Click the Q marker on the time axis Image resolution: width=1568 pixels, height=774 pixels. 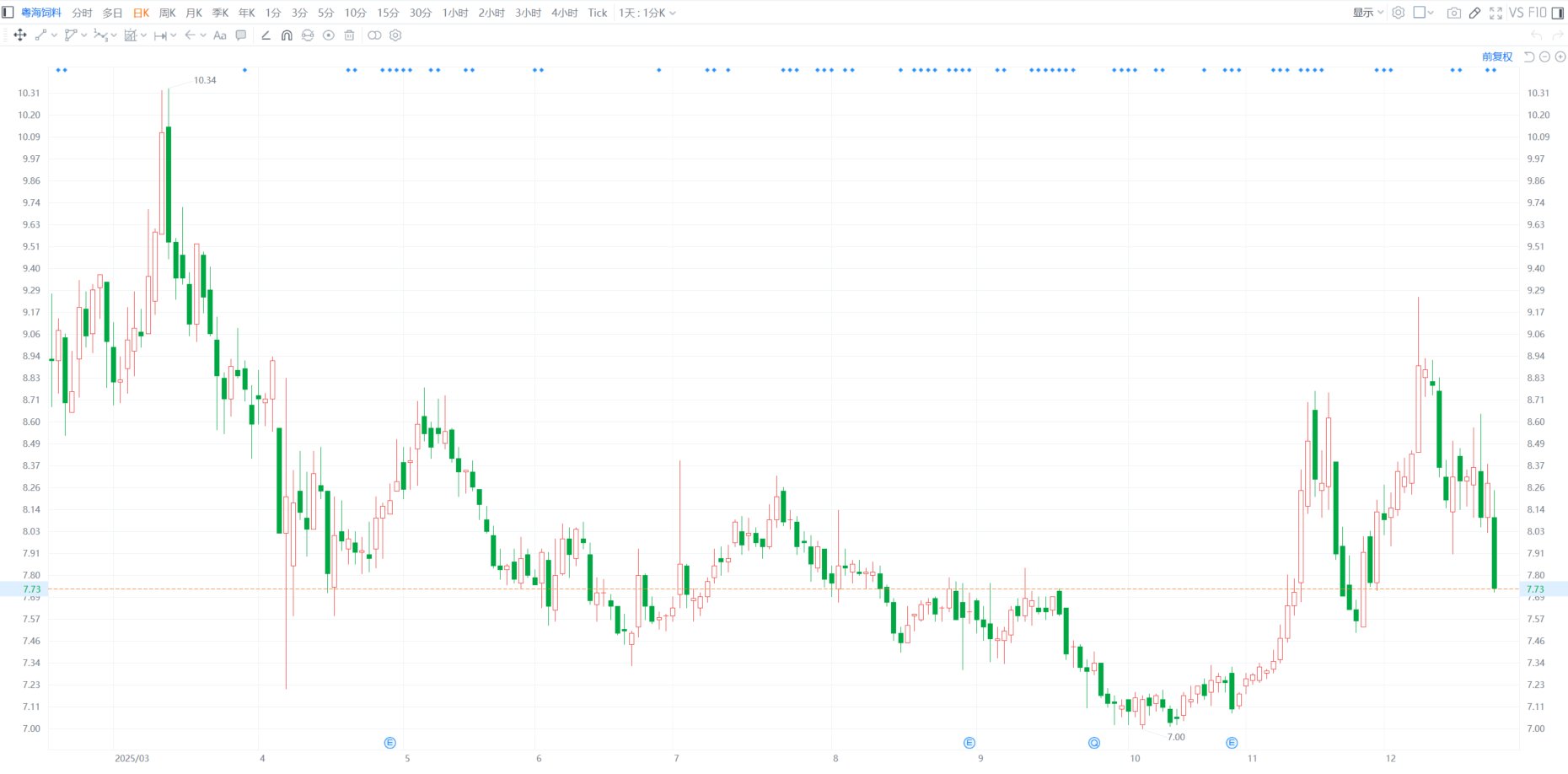click(1094, 743)
